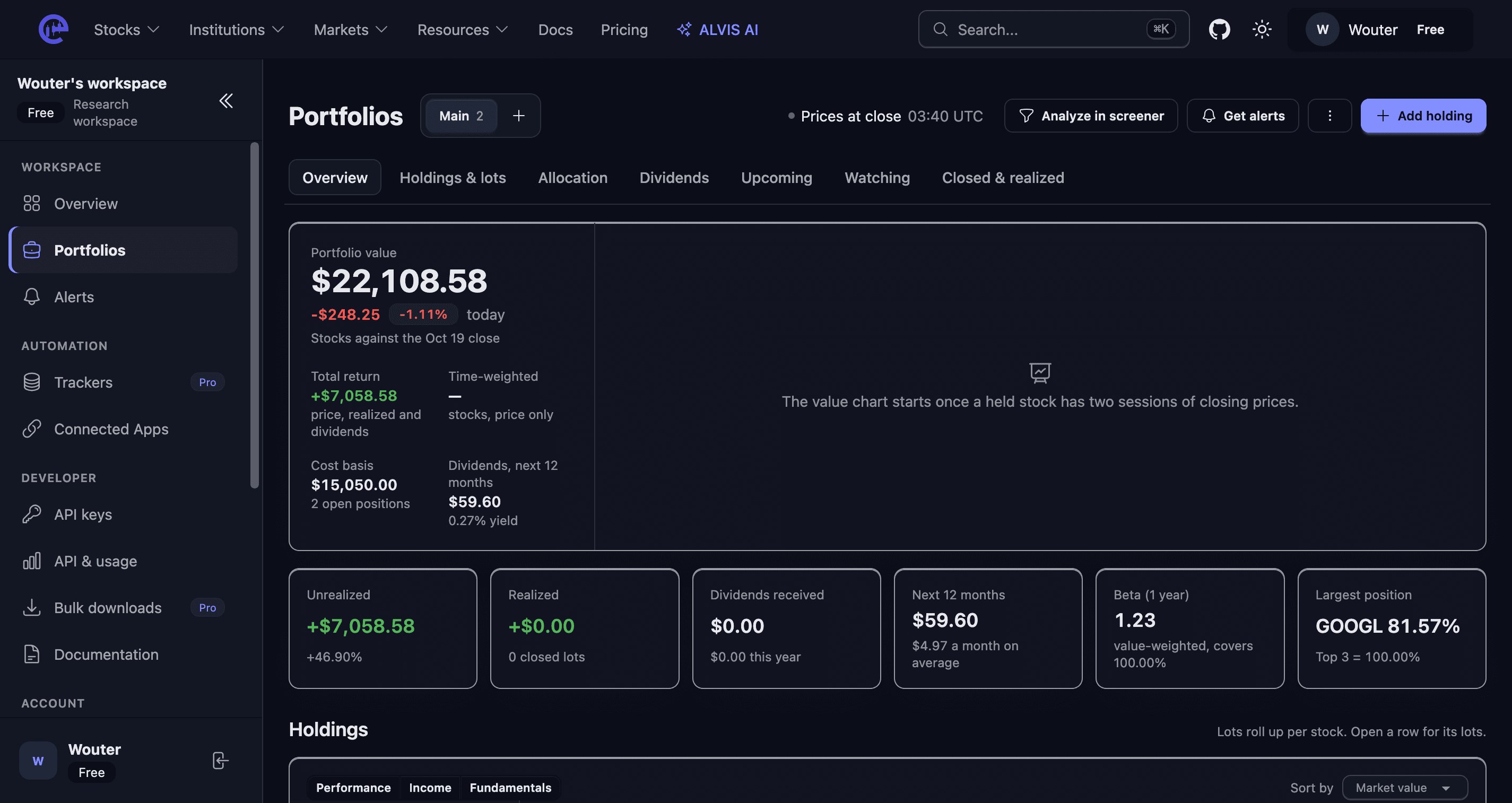
Task: Click the sign-out icon beside Wouter
Action: point(220,760)
